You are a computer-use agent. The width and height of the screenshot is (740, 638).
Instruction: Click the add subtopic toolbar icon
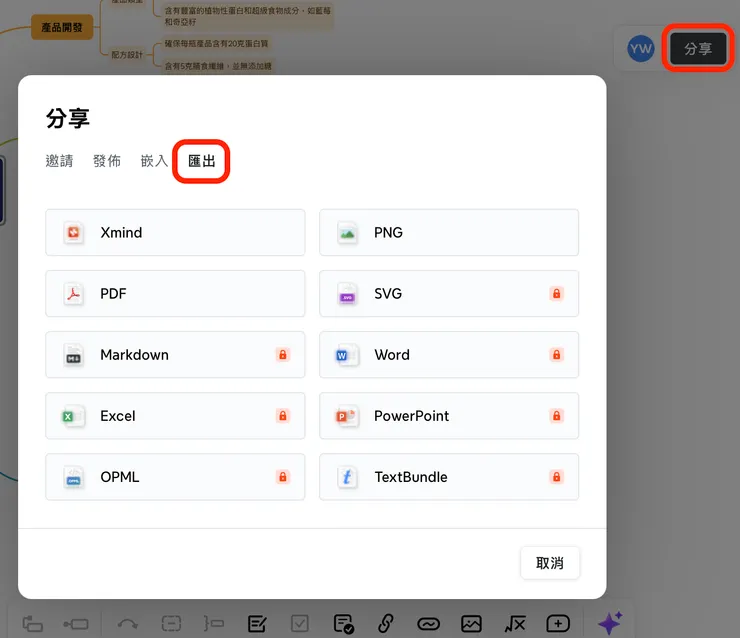tap(76, 624)
